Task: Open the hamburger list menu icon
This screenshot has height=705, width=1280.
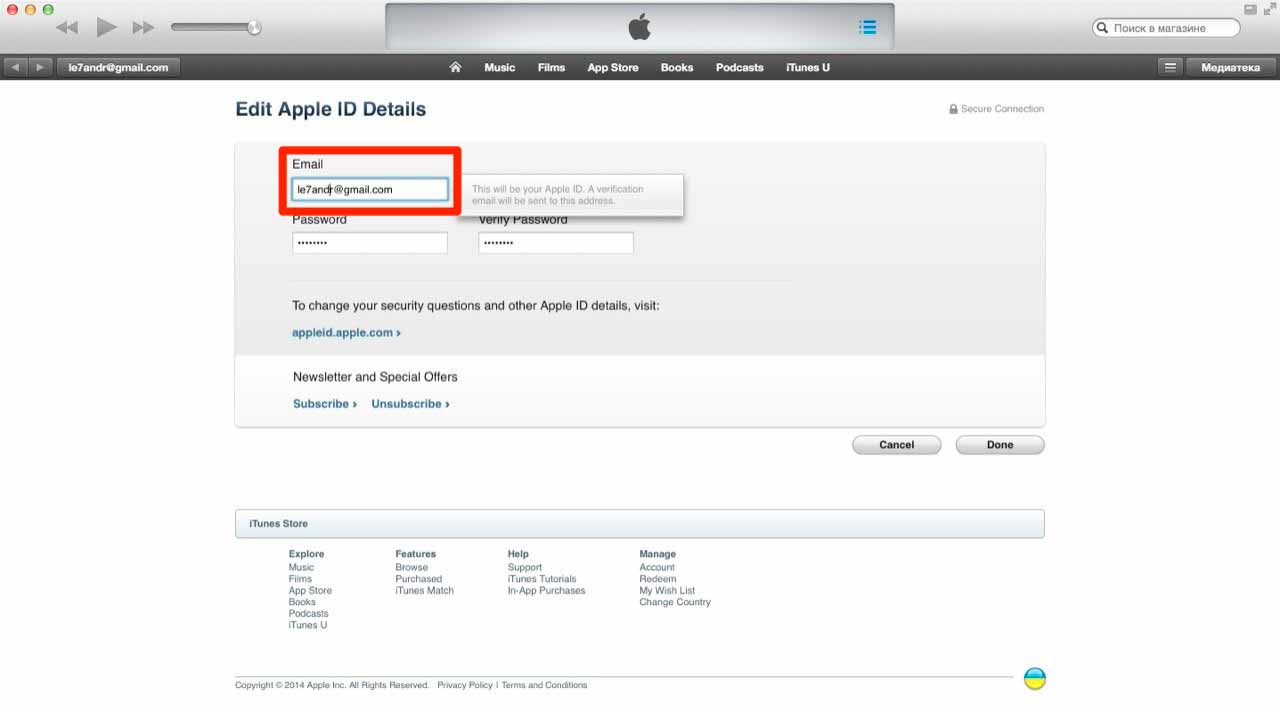Action: coord(1170,67)
